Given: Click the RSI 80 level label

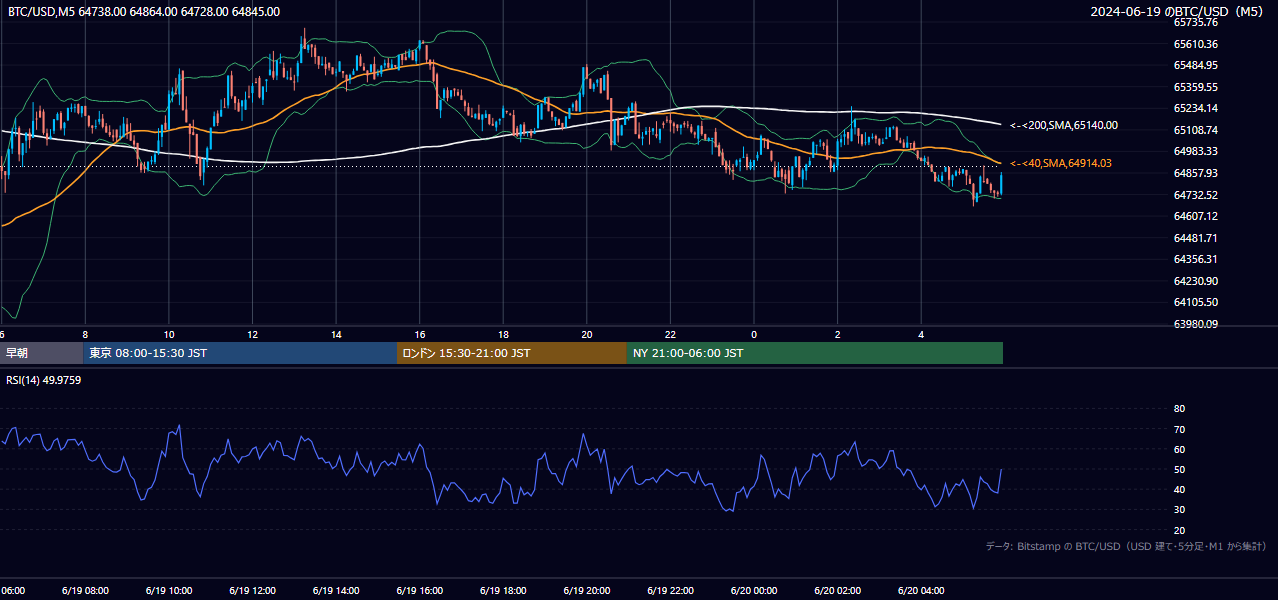Looking at the screenshot, I should coord(1179,409).
